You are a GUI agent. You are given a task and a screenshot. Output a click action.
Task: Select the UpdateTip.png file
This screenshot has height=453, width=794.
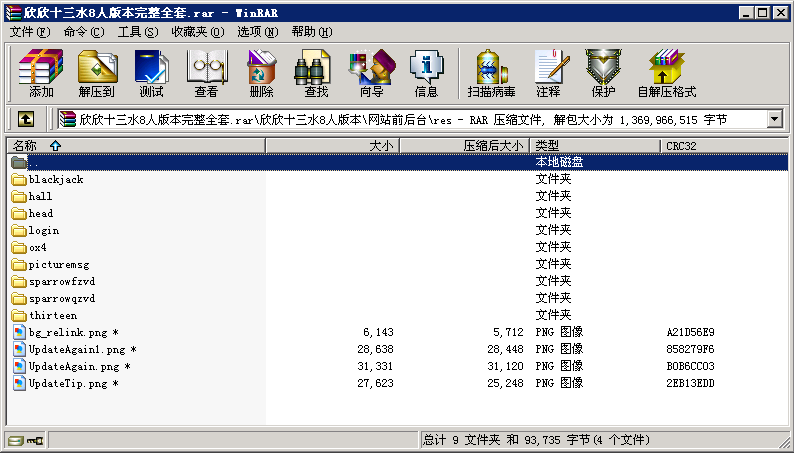(67, 384)
